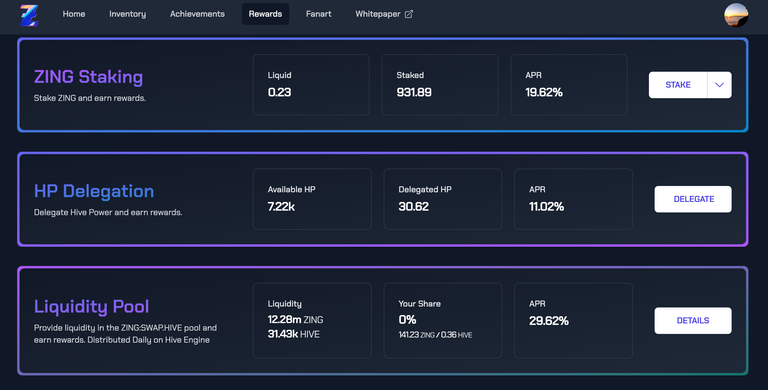Open the Whitepaper link
768x390 pixels.
point(384,14)
